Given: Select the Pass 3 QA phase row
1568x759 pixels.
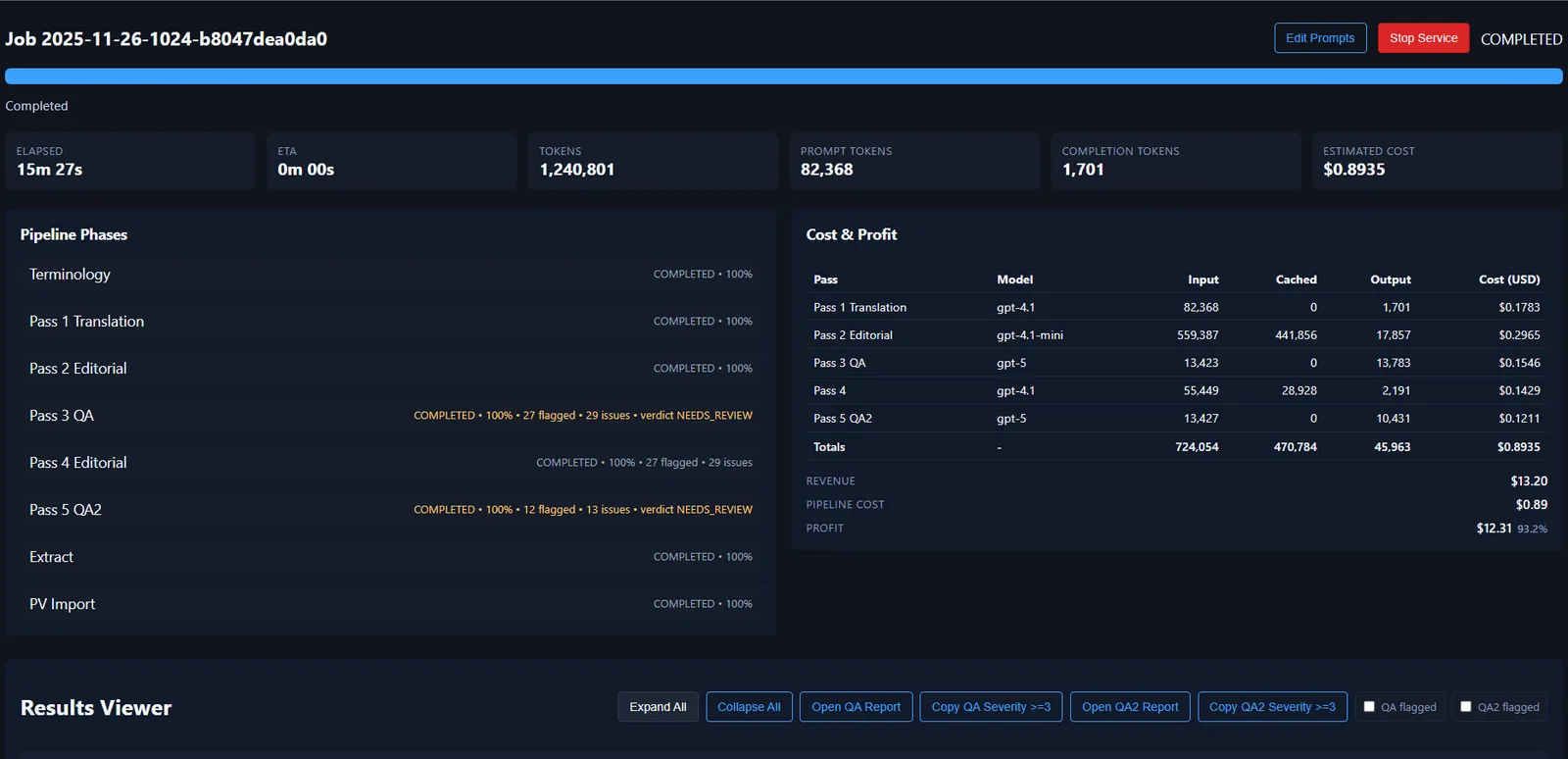Looking at the screenshot, I should (391, 416).
